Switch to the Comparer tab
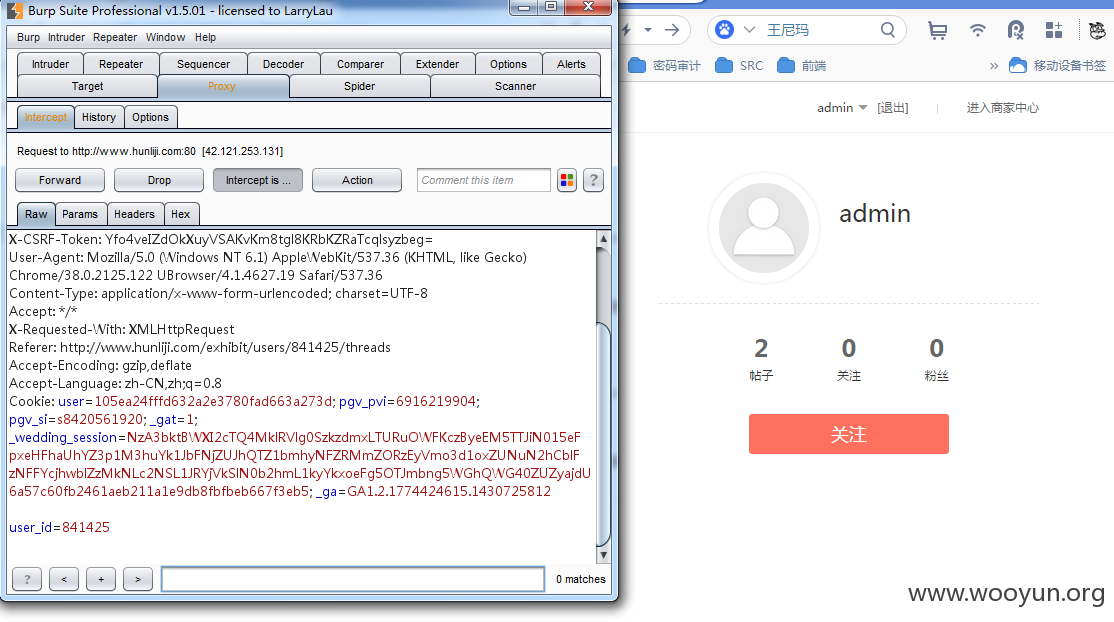Image resolution: width=1114 pixels, height=622 pixels. coord(360,64)
